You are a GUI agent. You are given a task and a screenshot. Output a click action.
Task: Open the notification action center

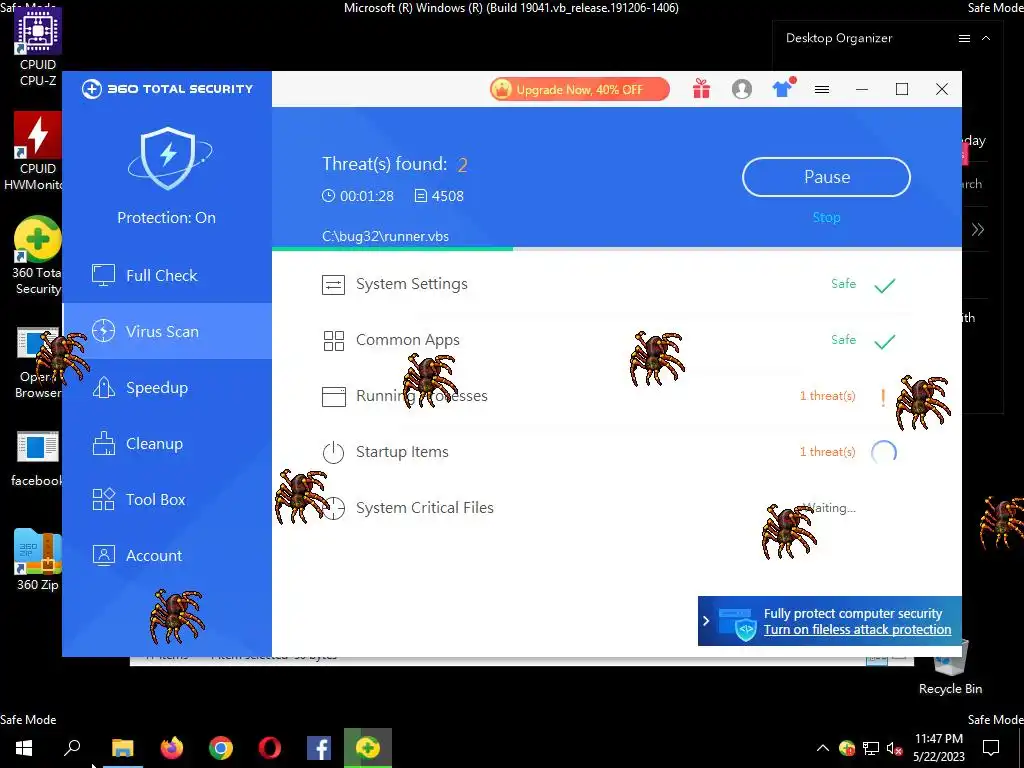click(x=991, y=748)
